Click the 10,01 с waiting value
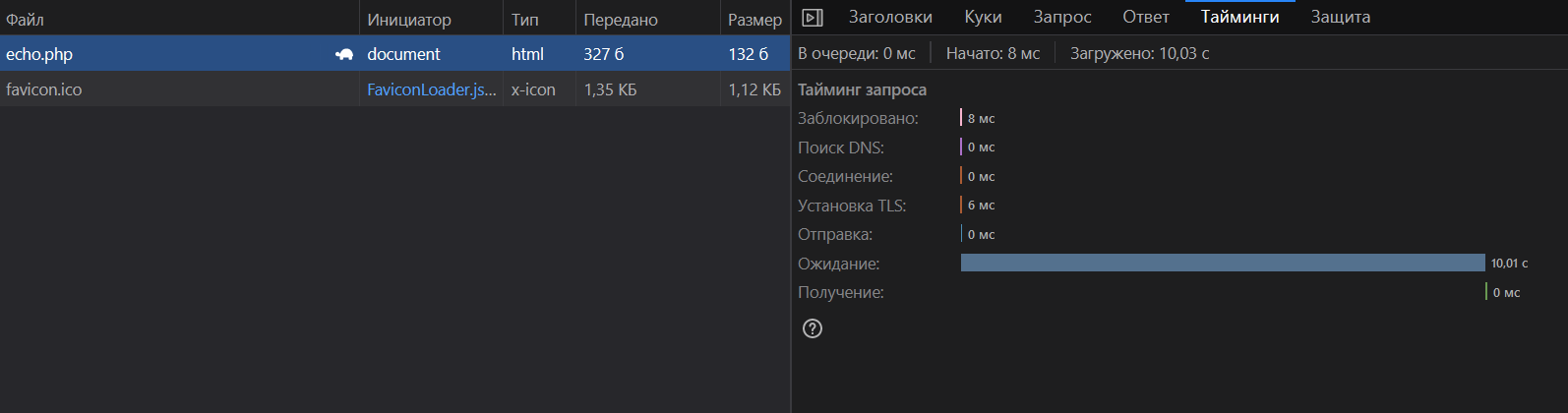1568x413 pixels. point(1510,264)
